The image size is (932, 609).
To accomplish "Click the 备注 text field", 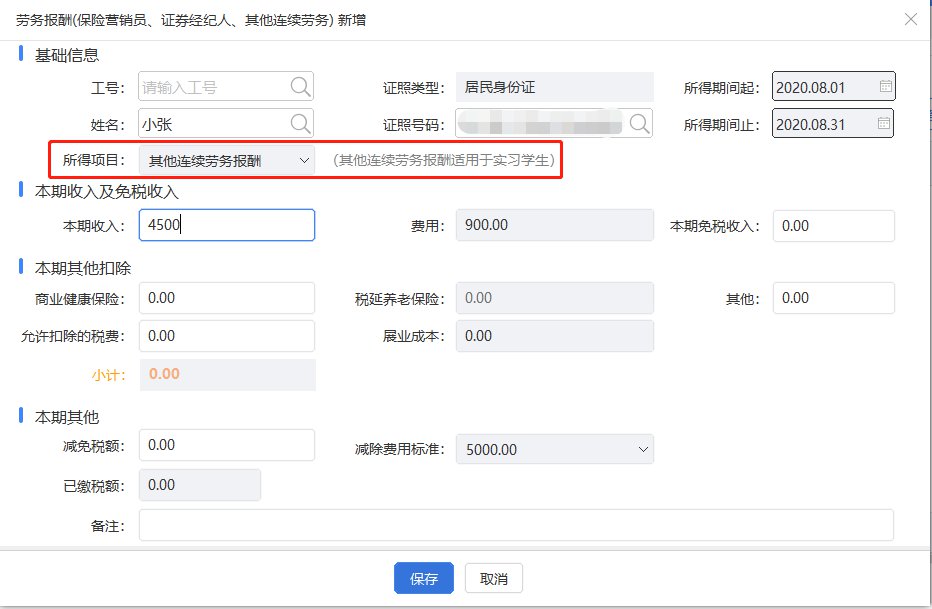I will [x=515, y=525].
